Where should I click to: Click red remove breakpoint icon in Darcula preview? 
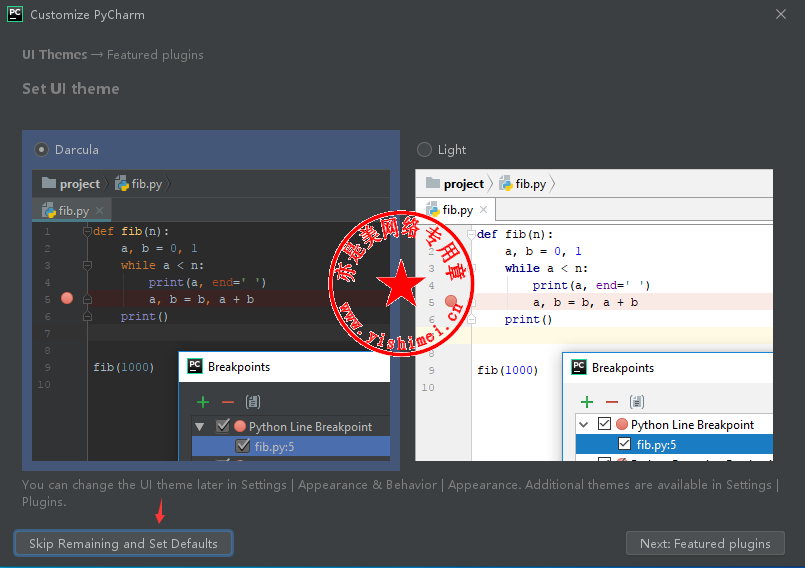[227, 402]
